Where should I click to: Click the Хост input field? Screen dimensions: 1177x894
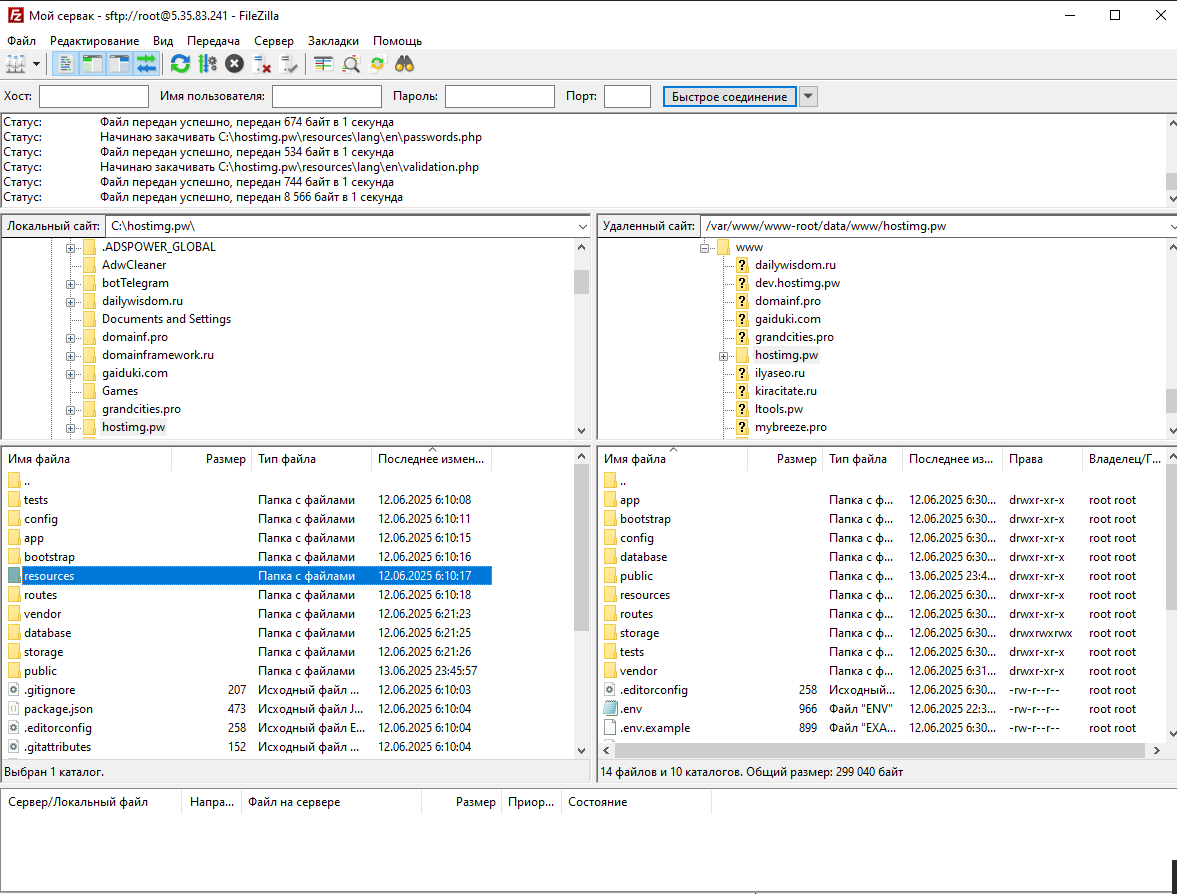94,96
